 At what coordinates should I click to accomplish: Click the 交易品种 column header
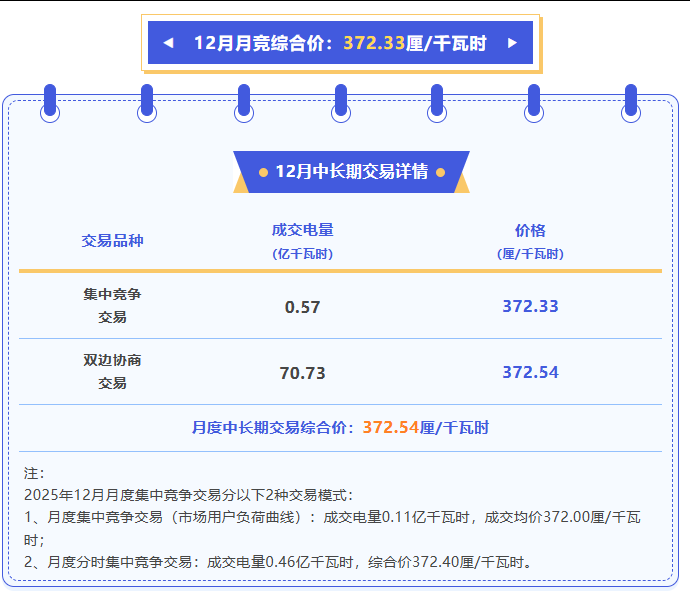[112, 241]
